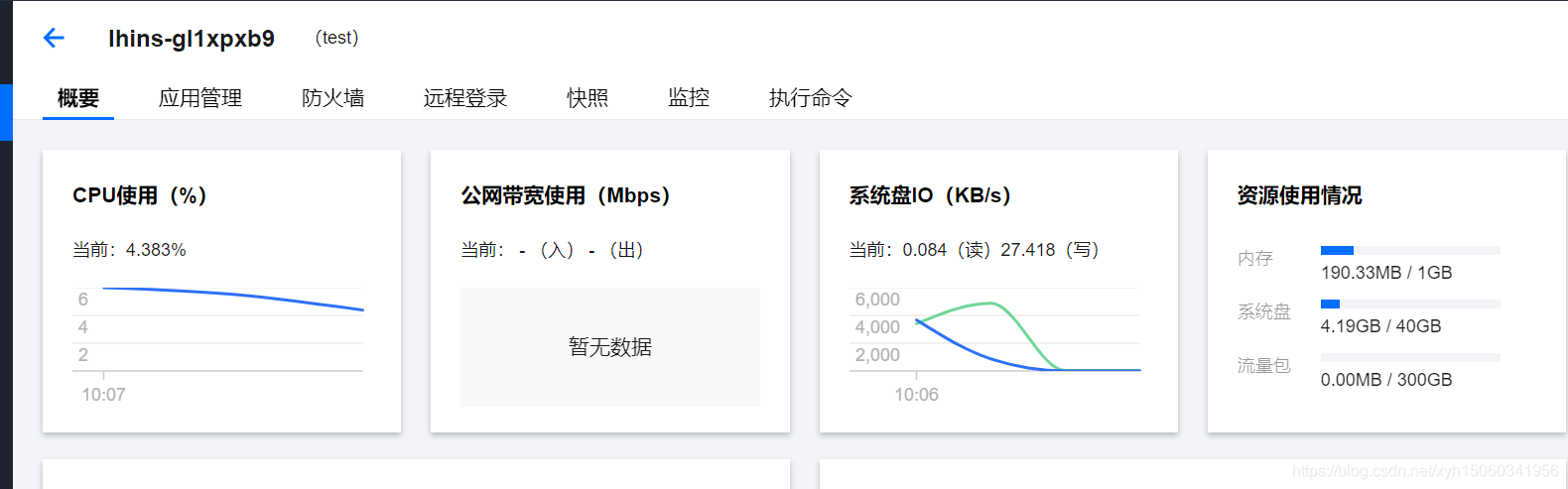1568x489 pixels.
Task: Click the 6,000 axis label on IO chart
Action: pos(877,300)
